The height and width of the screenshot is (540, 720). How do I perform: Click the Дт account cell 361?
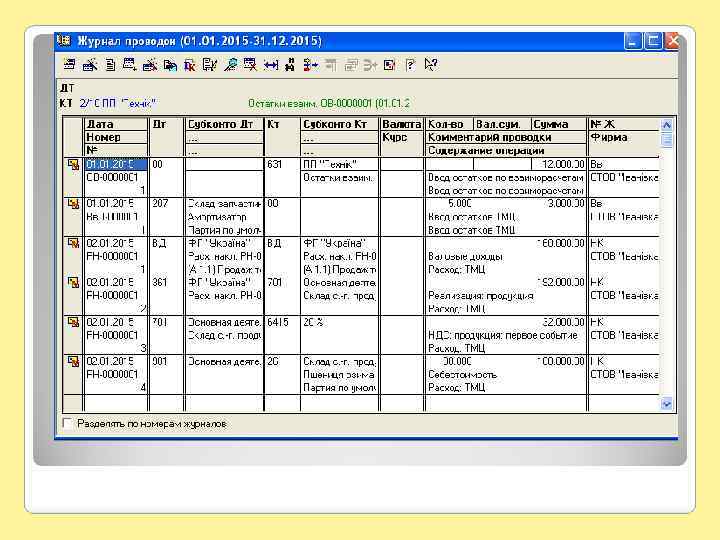point(166,282)
